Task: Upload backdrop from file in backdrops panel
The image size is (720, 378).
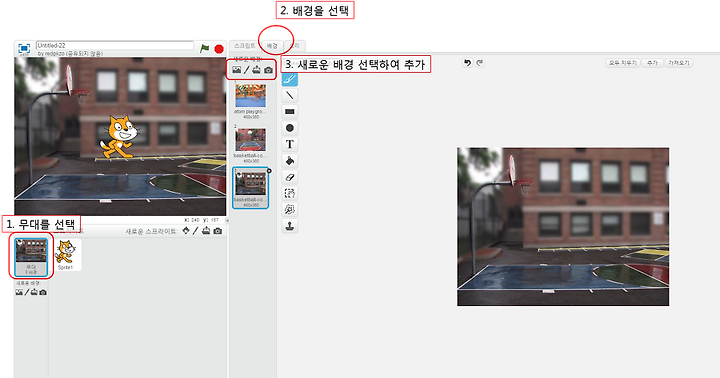Action: click(257, 70)
